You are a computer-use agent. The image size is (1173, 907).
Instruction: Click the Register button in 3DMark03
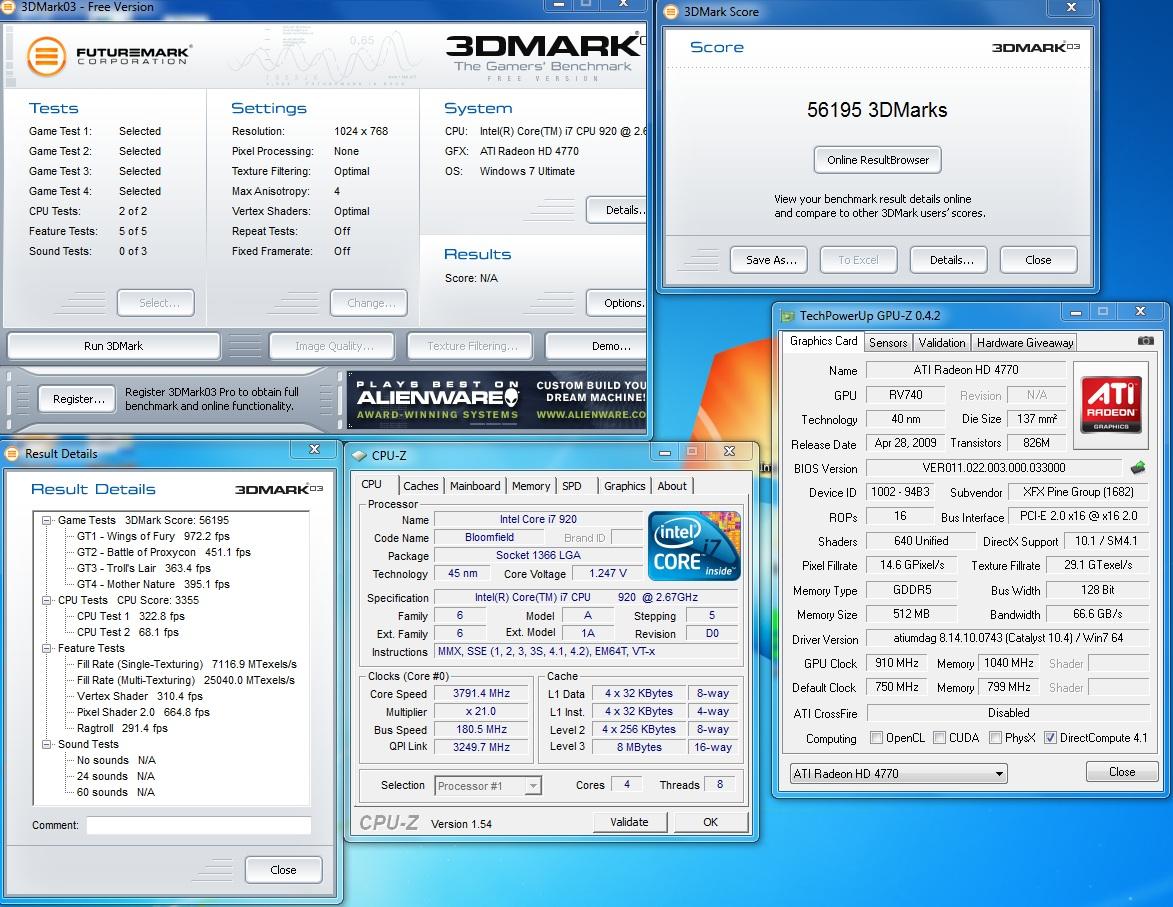tap(77, 399)
